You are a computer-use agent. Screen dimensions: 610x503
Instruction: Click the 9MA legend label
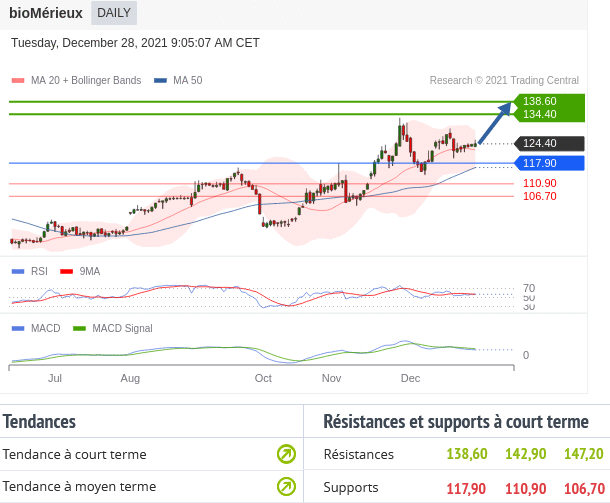(x=90, y=272)
